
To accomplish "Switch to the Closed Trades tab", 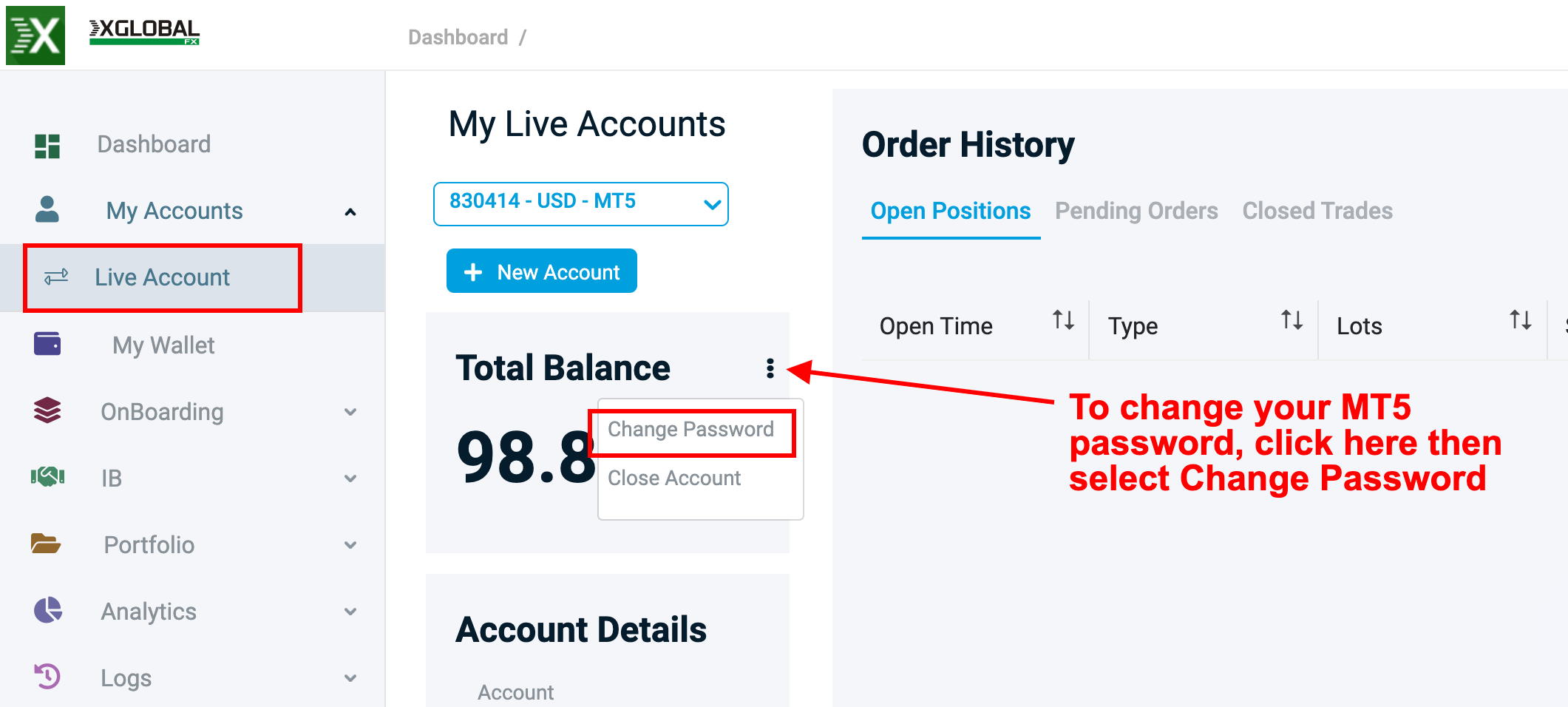I will 1317,211.
